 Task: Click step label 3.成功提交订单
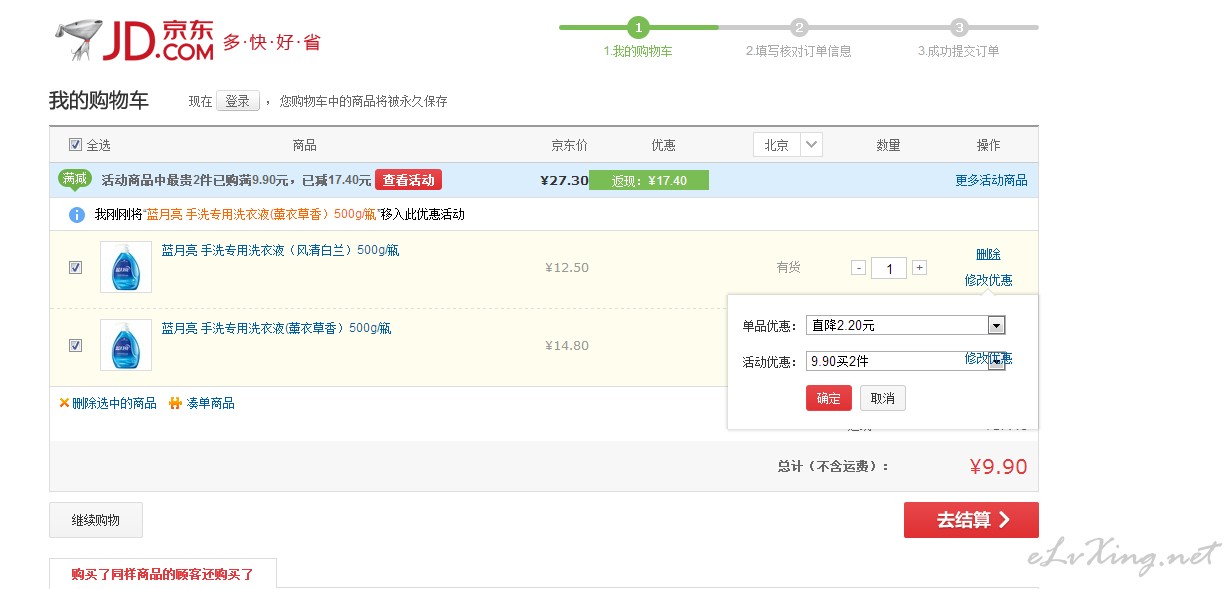(958, 51)
